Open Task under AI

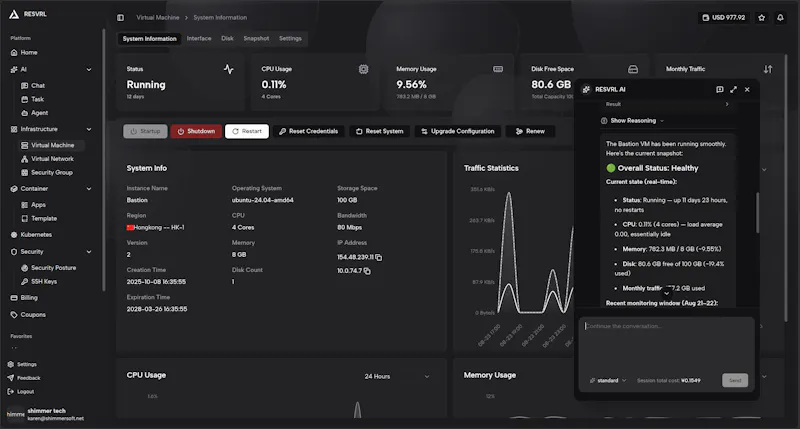click(x=37, y=99)
